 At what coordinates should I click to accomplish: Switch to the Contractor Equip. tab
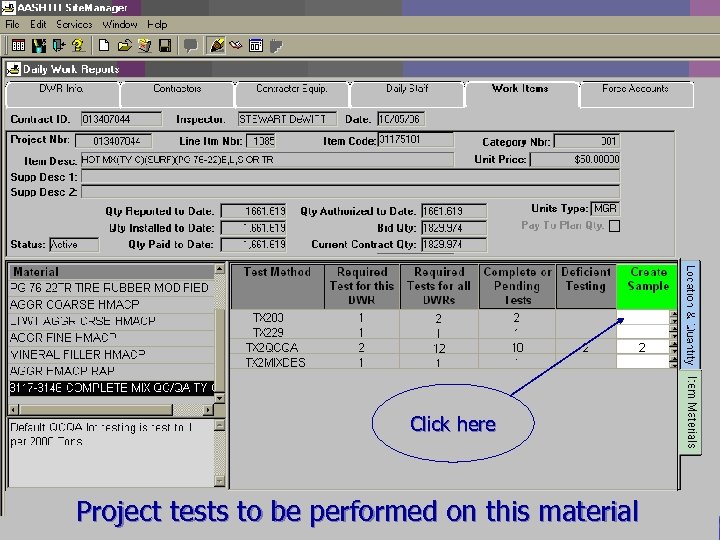click(x=292, y=94)
